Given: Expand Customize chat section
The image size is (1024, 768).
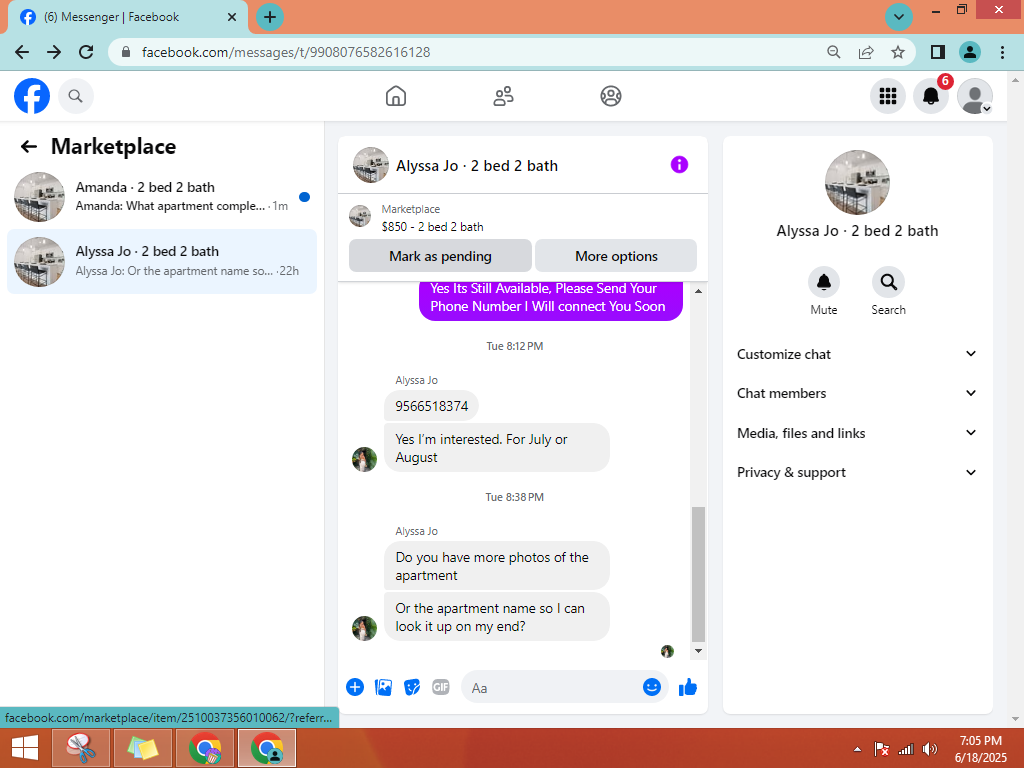Looking at the screenshot, I should point(857,354).
